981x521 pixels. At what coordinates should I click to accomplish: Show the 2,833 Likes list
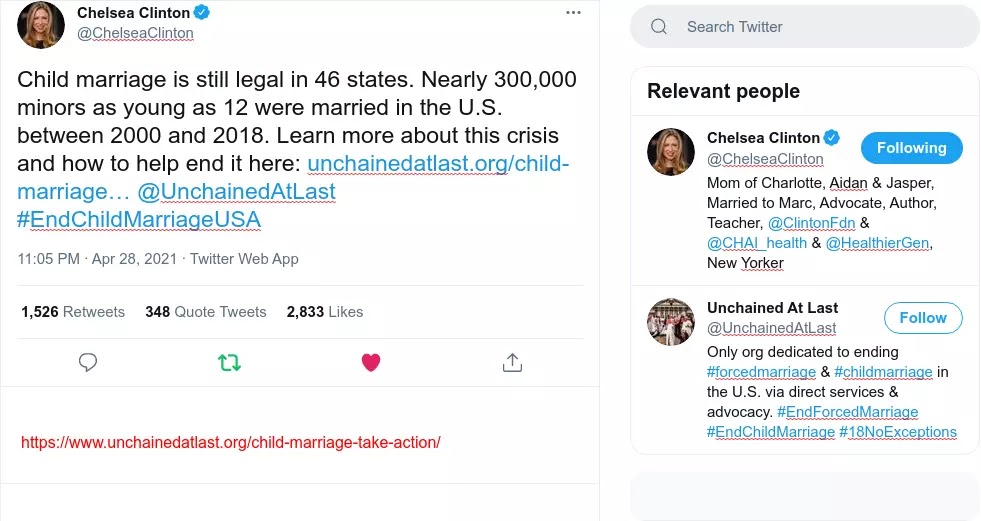click(x=325, y=312)
